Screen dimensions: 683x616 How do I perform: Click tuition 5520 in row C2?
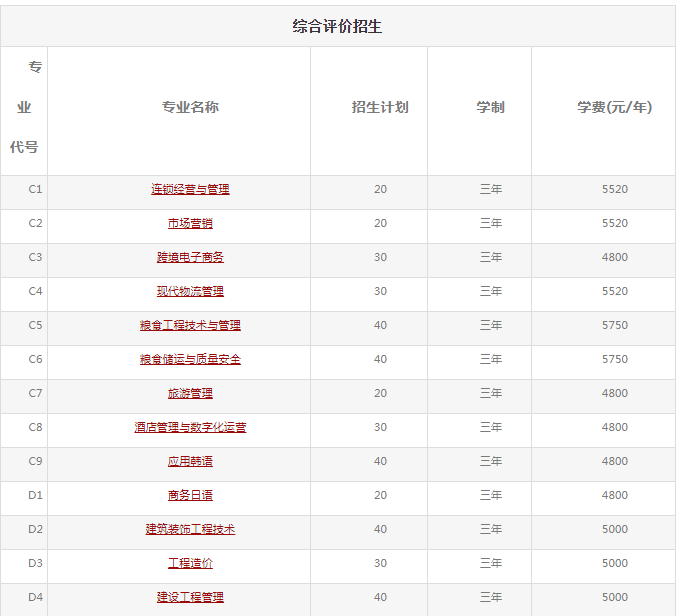tap(615, 223)
